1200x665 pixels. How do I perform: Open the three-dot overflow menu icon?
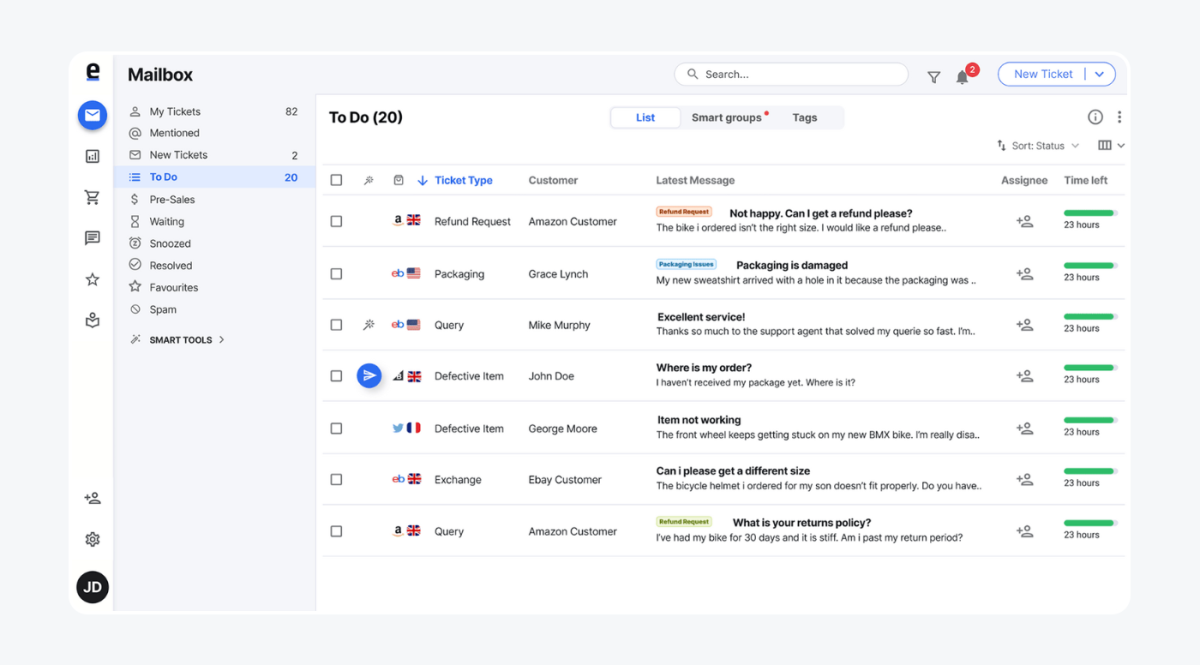coord(1119,117)
